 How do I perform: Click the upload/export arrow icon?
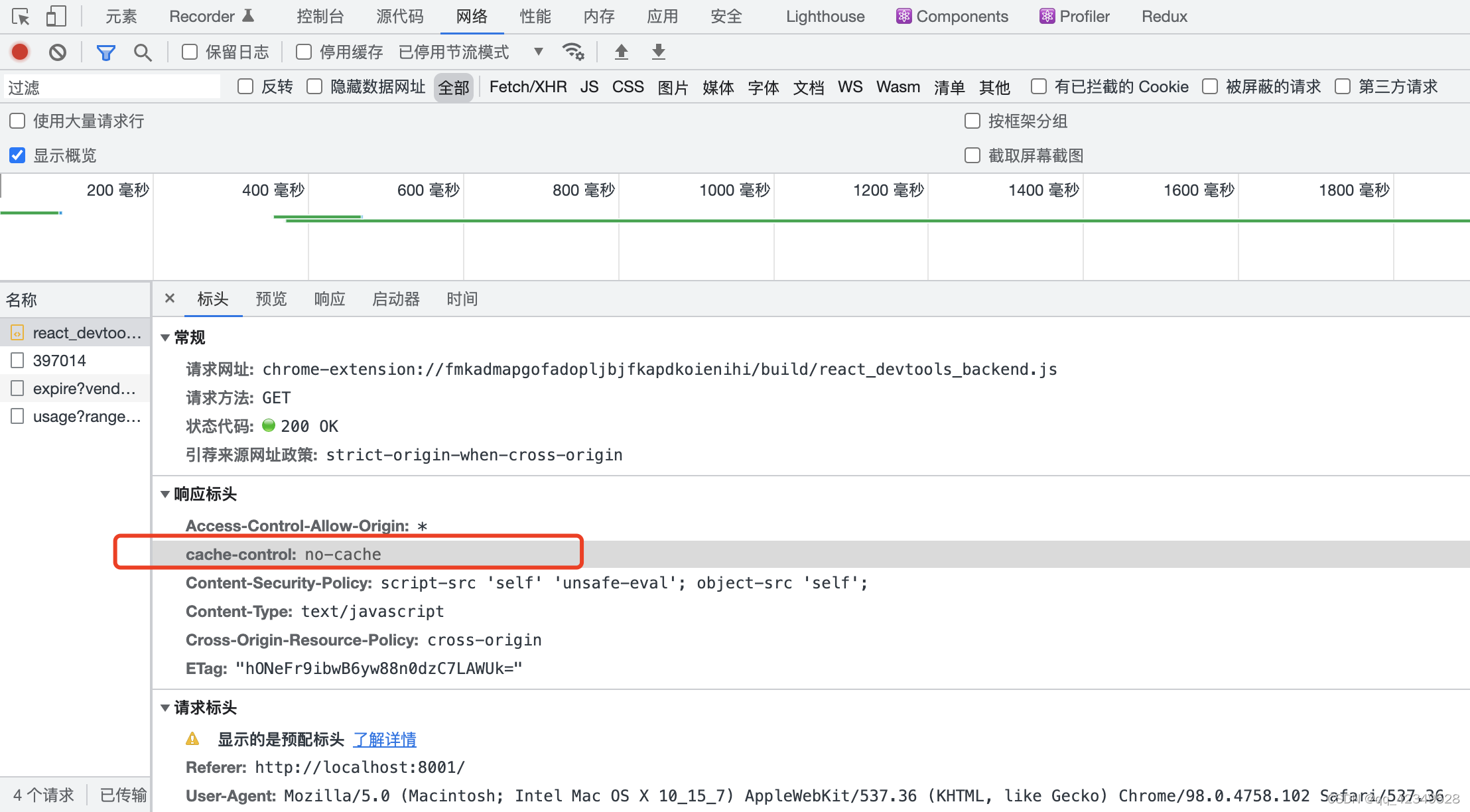click(x=622, y=51)
